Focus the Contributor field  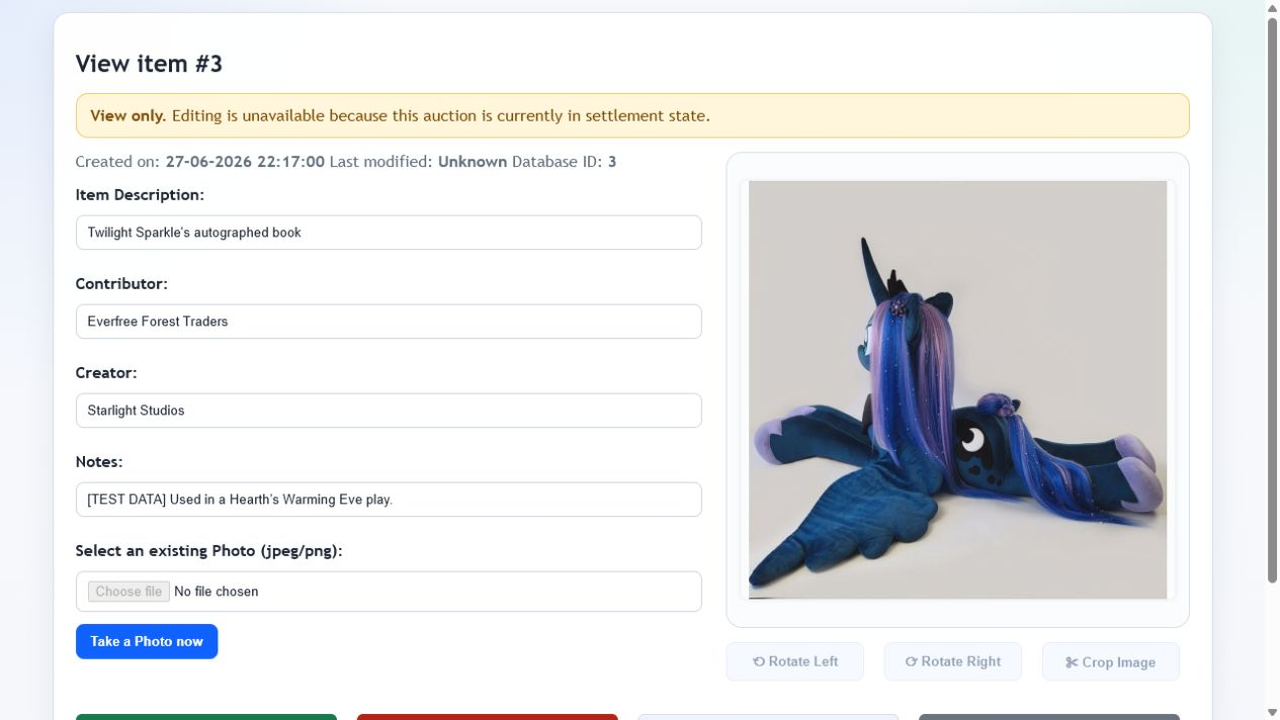tap(389, 321)
